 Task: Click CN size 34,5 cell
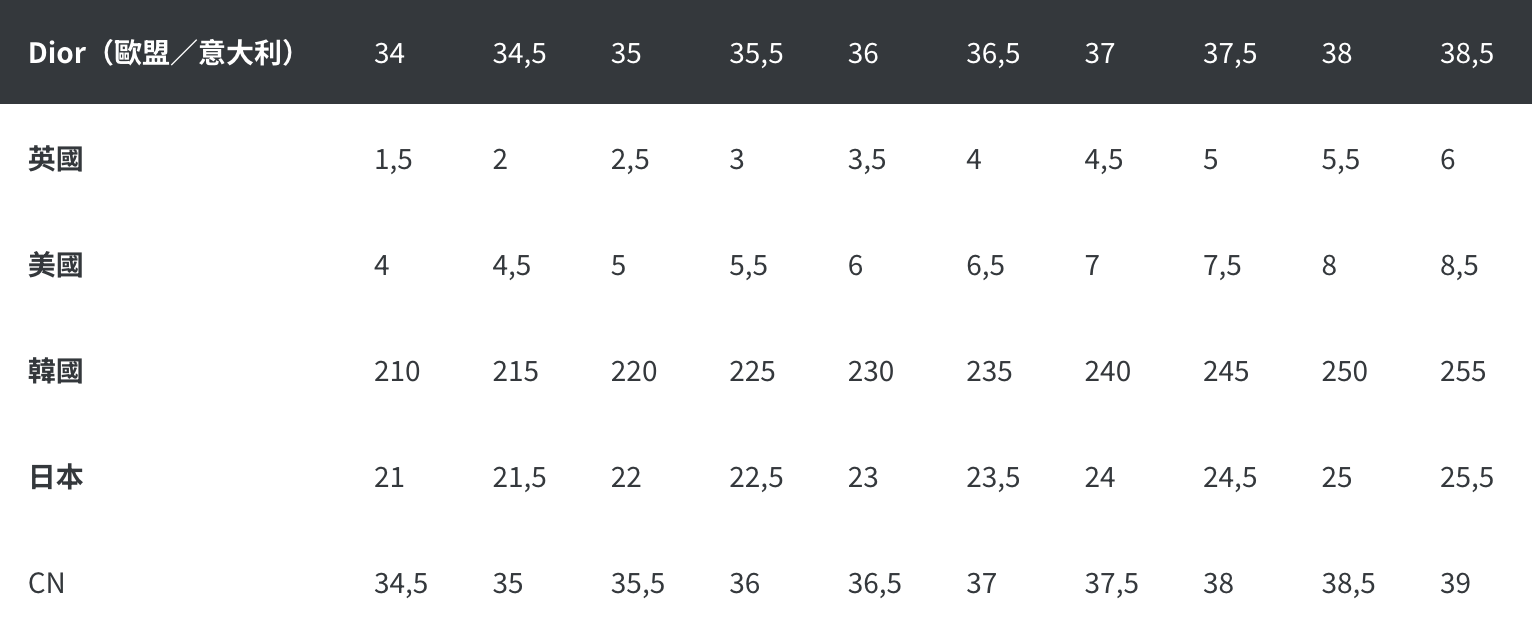tap(401, 584)
